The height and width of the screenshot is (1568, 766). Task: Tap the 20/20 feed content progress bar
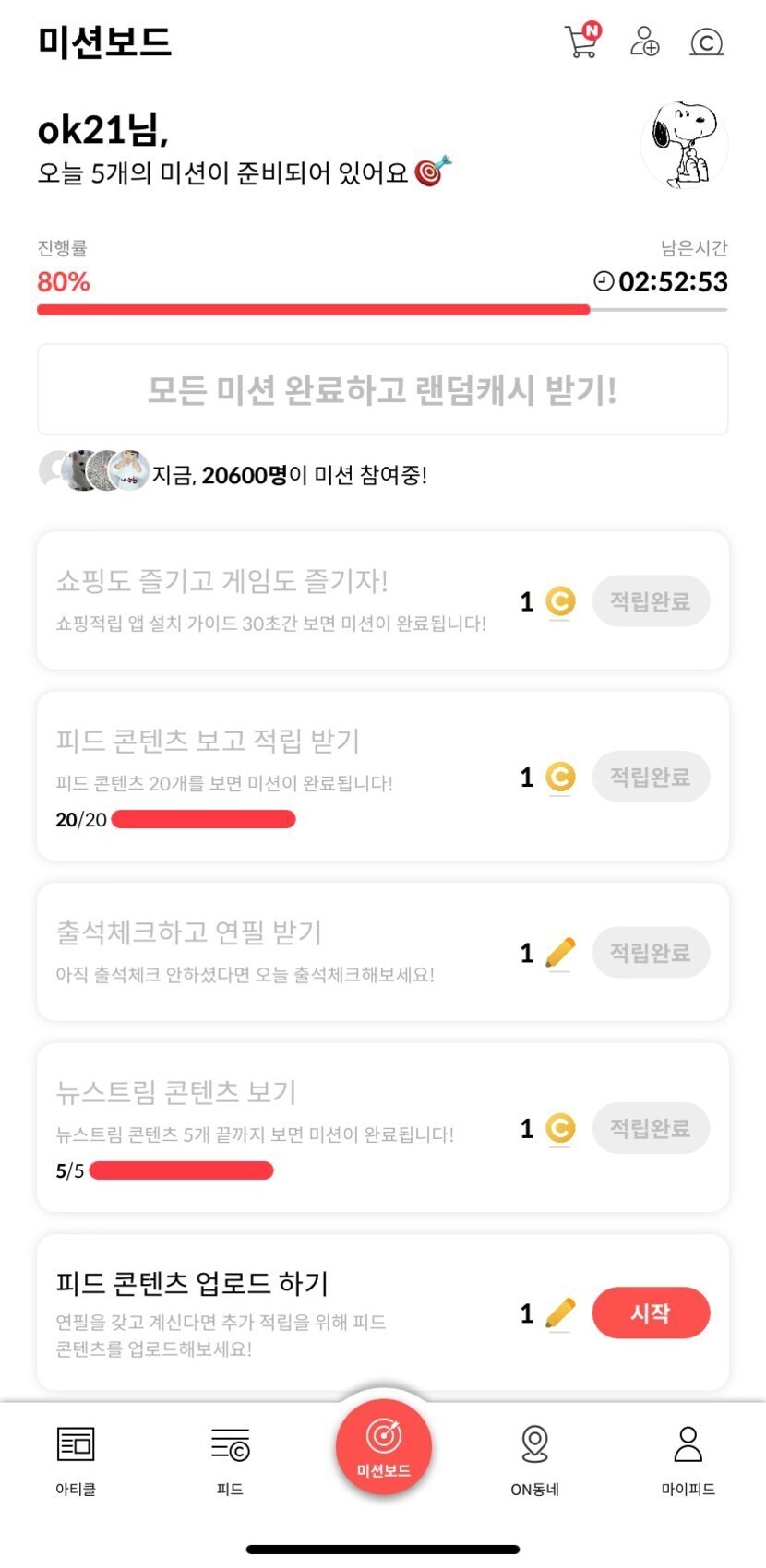[x=203, y=819]
